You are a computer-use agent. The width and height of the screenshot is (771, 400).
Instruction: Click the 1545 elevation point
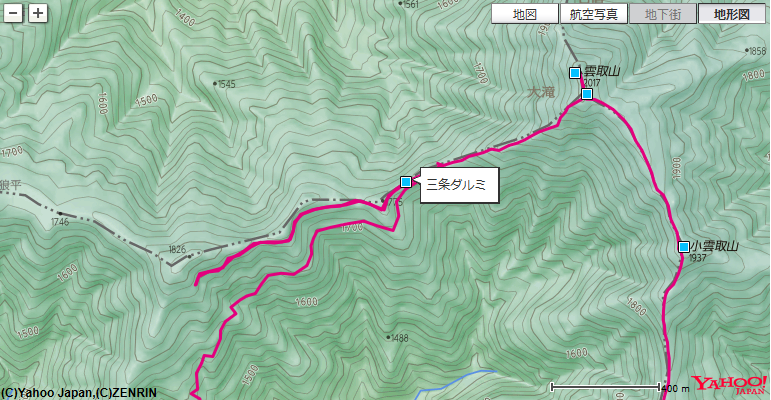pyautogui.click(x=215, y=84)
